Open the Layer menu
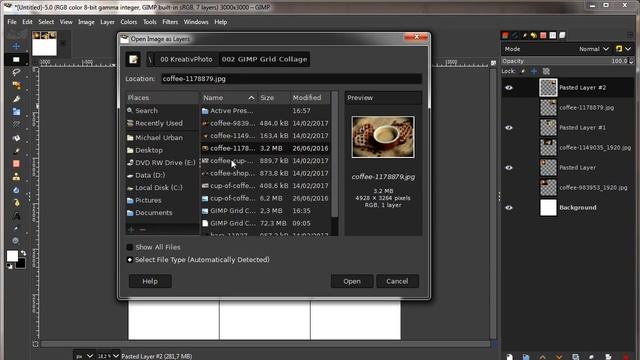The image size is (640, 360). 107,22
